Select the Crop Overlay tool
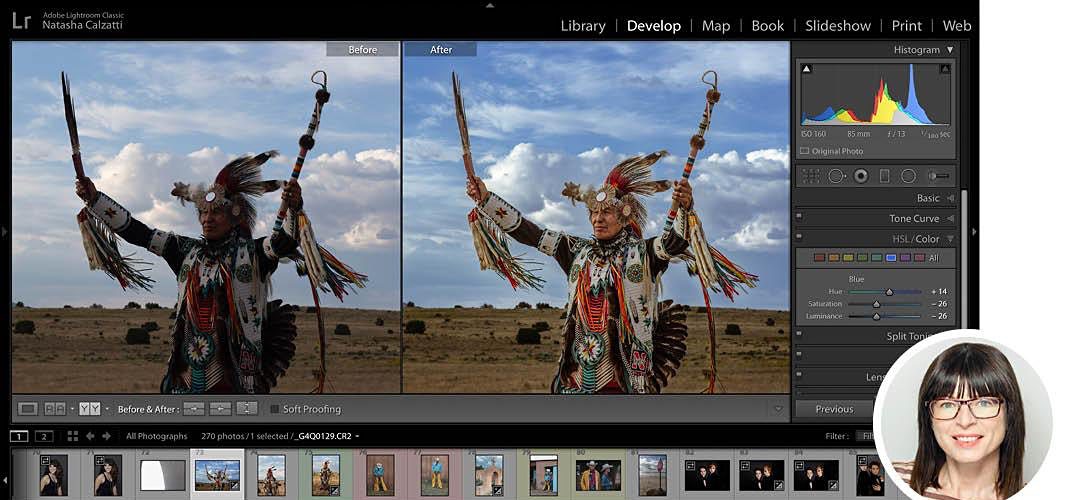Viewport: 1066px width, 500px height. click(x=811, y=176)
